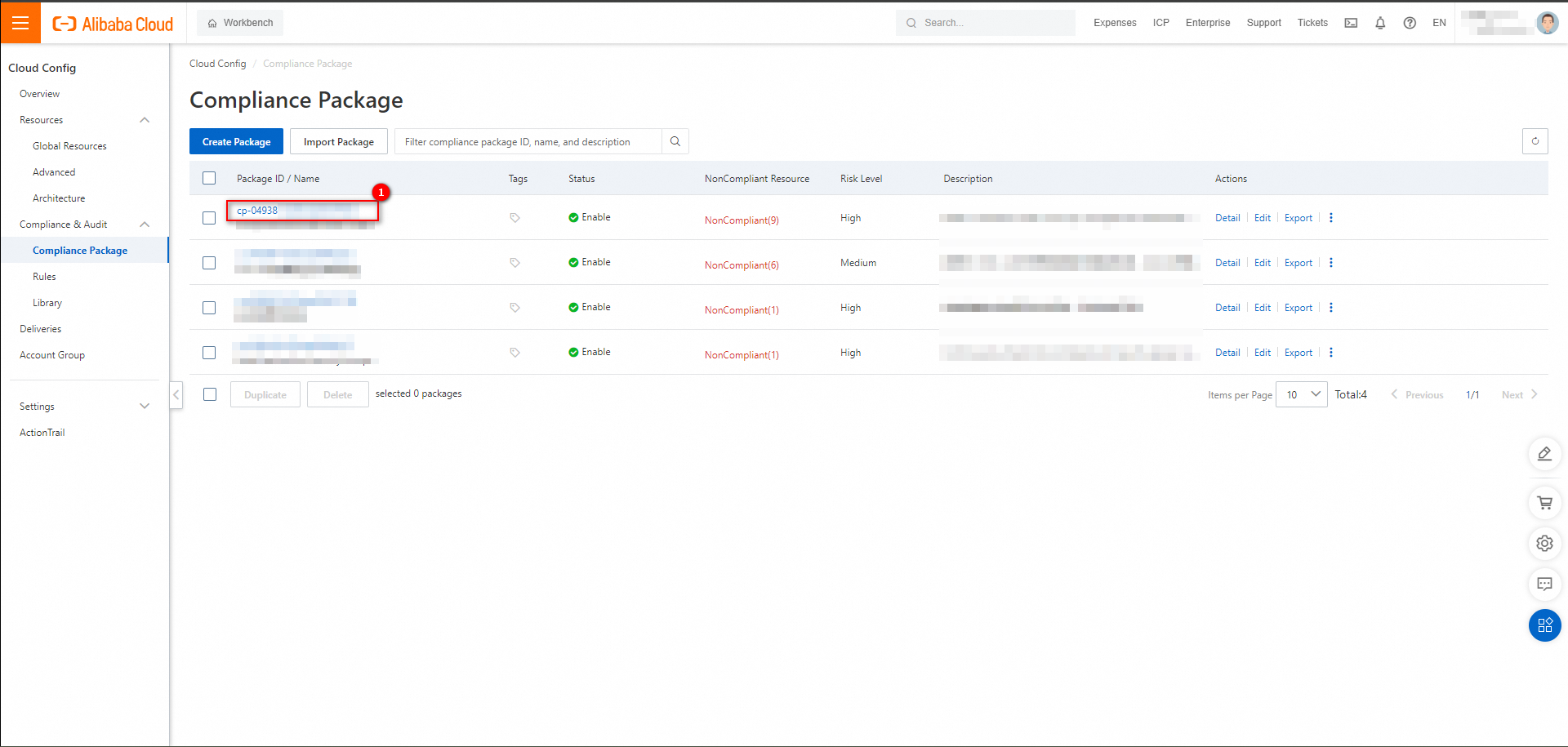Open the feedback chat floating icon
Image resolution: width=1568 pixels, height=747 pixels.
click(x=1544, y=585)
